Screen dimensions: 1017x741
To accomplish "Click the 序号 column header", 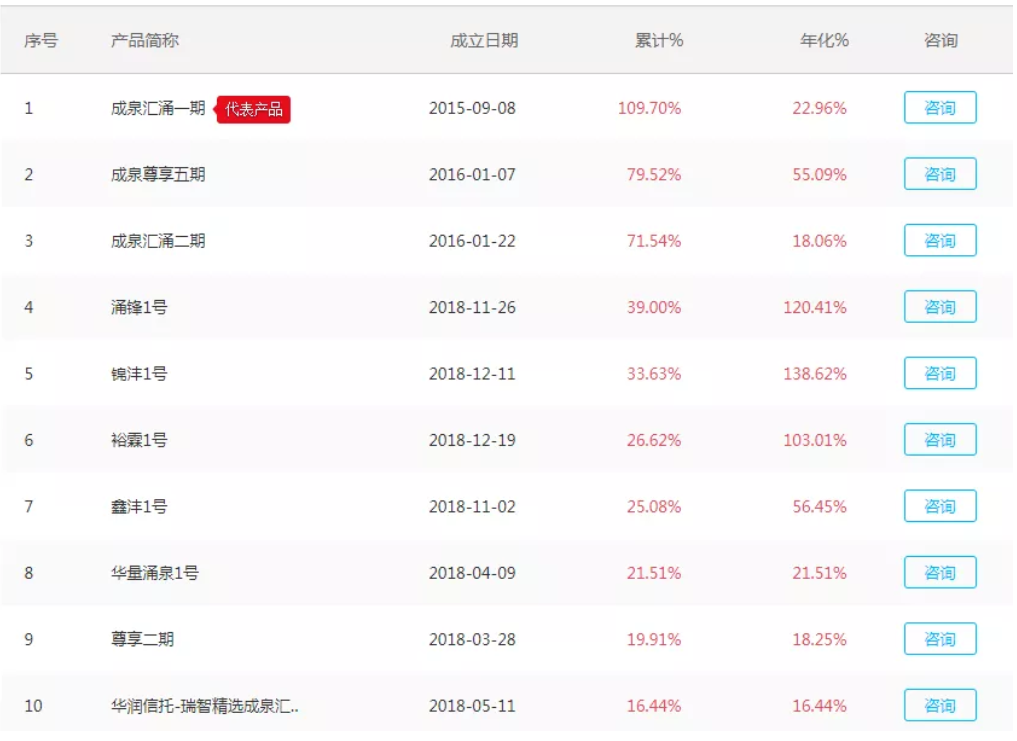I will (x=41, y=40).
